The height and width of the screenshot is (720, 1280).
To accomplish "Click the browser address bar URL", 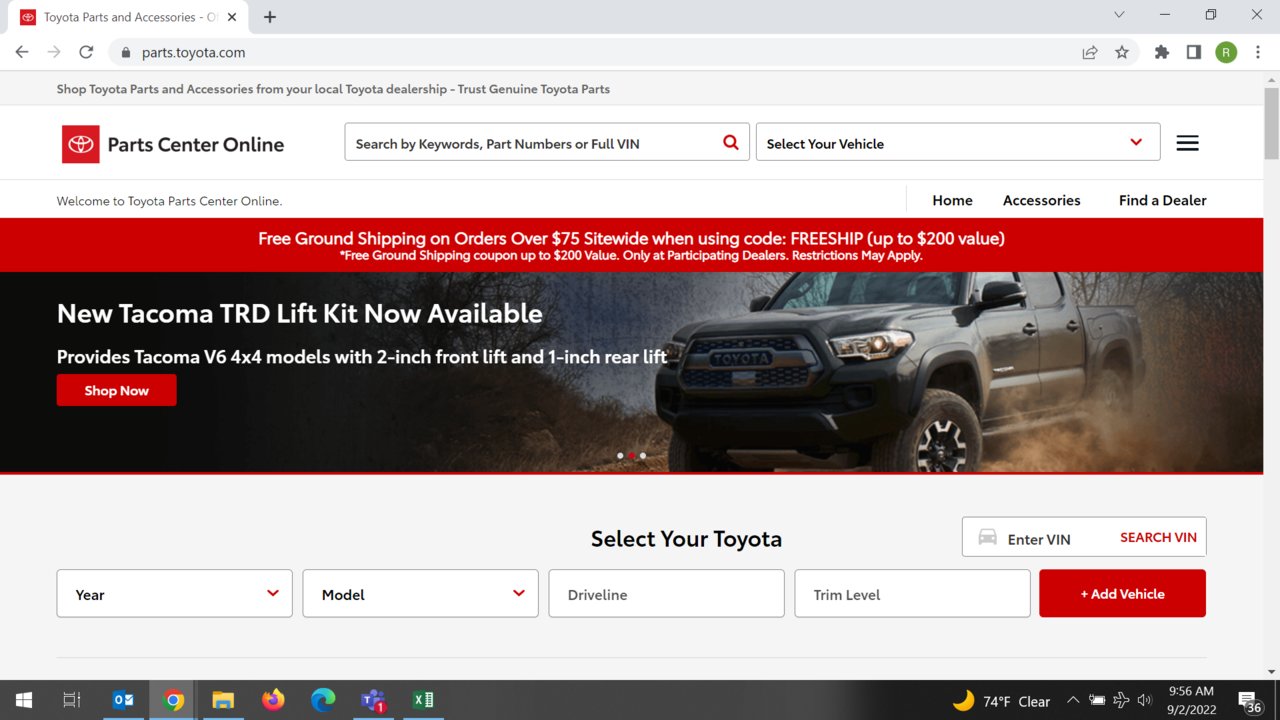I will click(193, 52).
